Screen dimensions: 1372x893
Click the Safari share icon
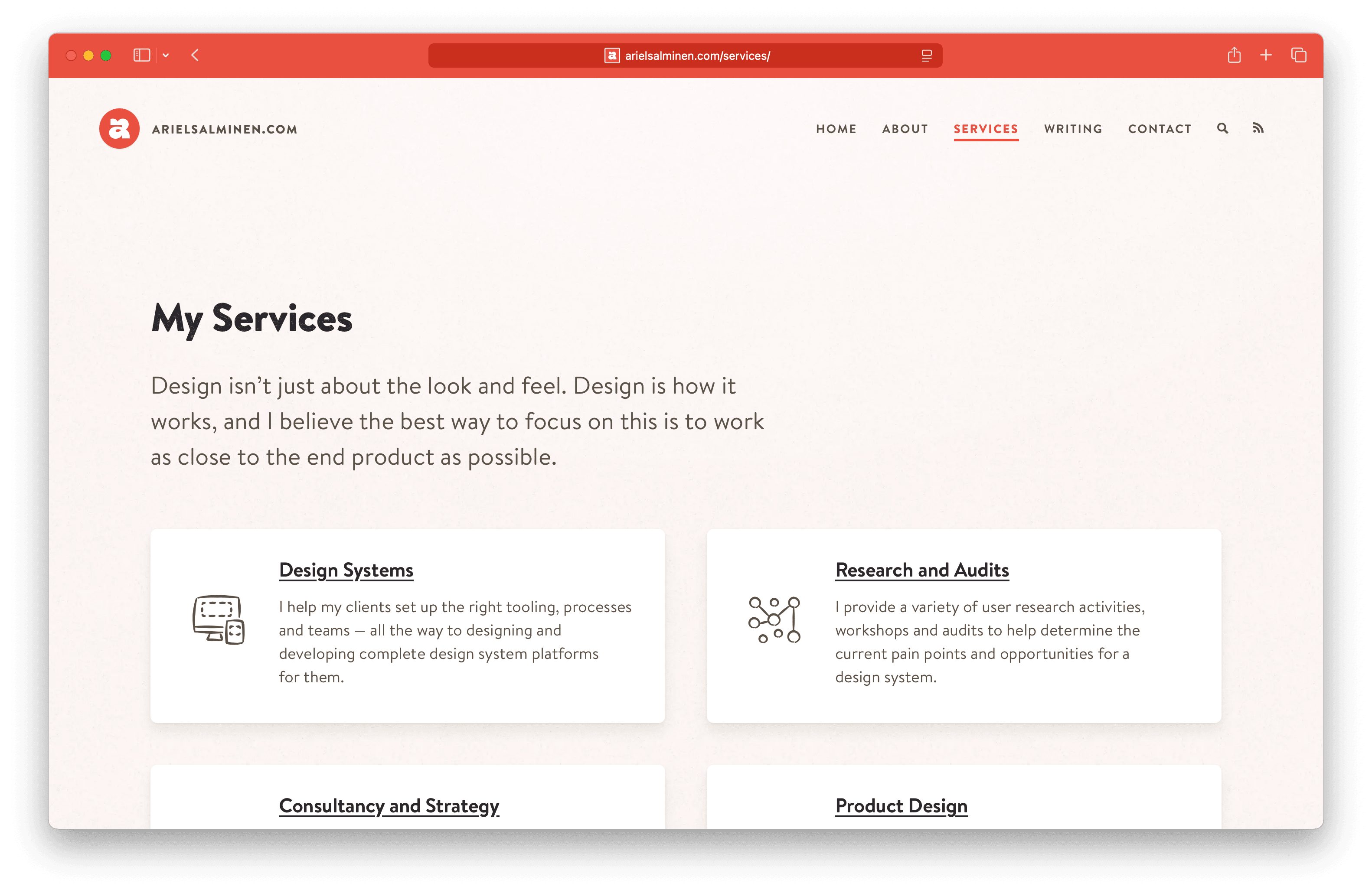tap(1234, 55)
